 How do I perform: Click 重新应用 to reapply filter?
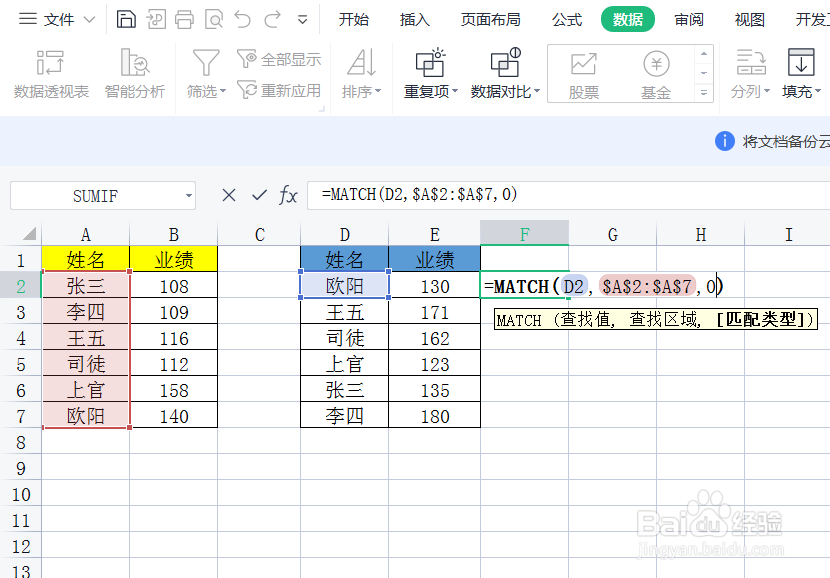click(x=287, y=88)
